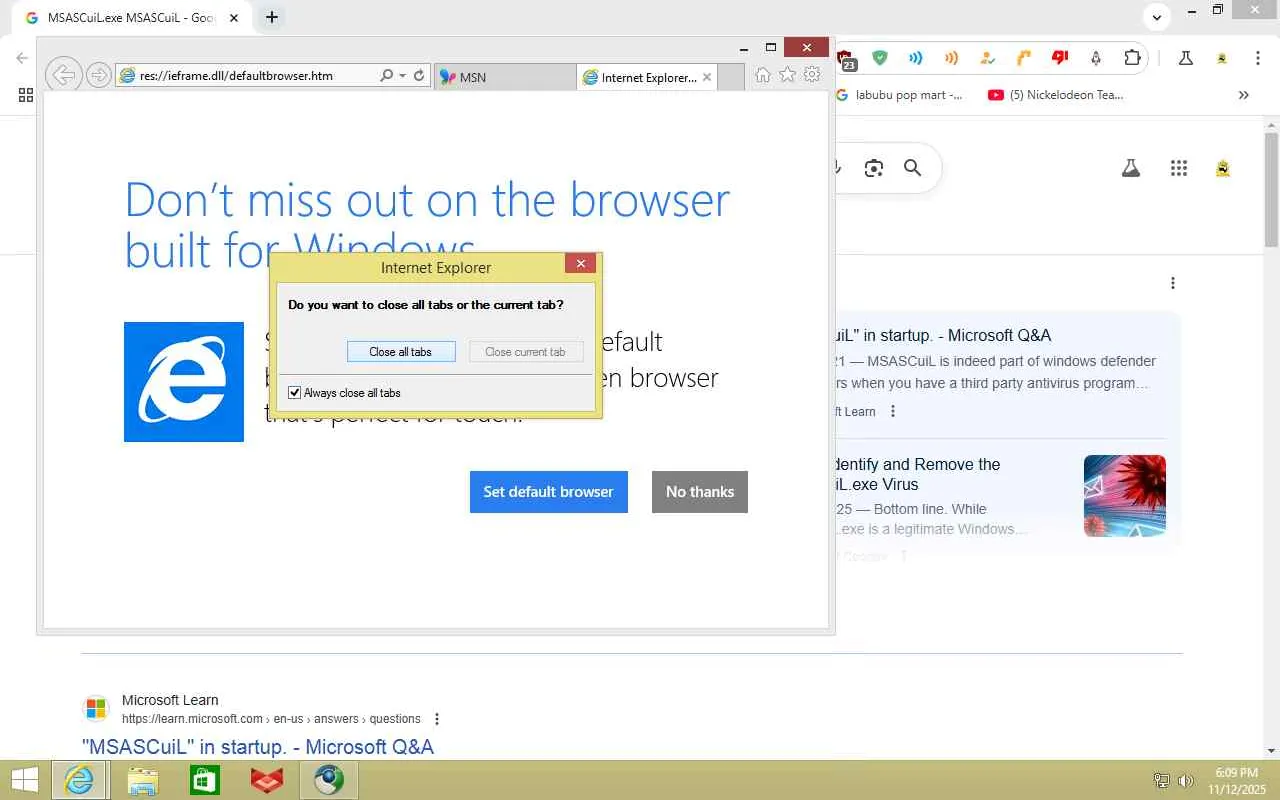Click the rocket extension icon
This screenshot has height=800, width=1280.
1096,58
